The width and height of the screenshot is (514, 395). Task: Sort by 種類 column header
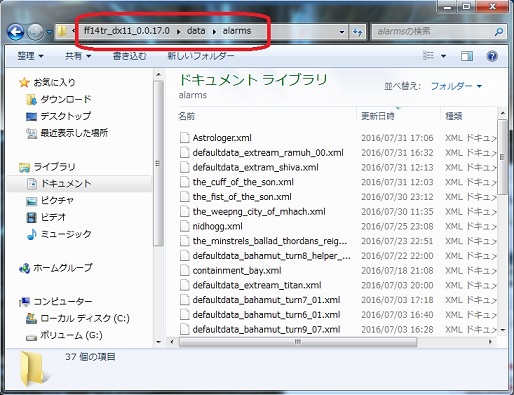click(x=453, y=116)
